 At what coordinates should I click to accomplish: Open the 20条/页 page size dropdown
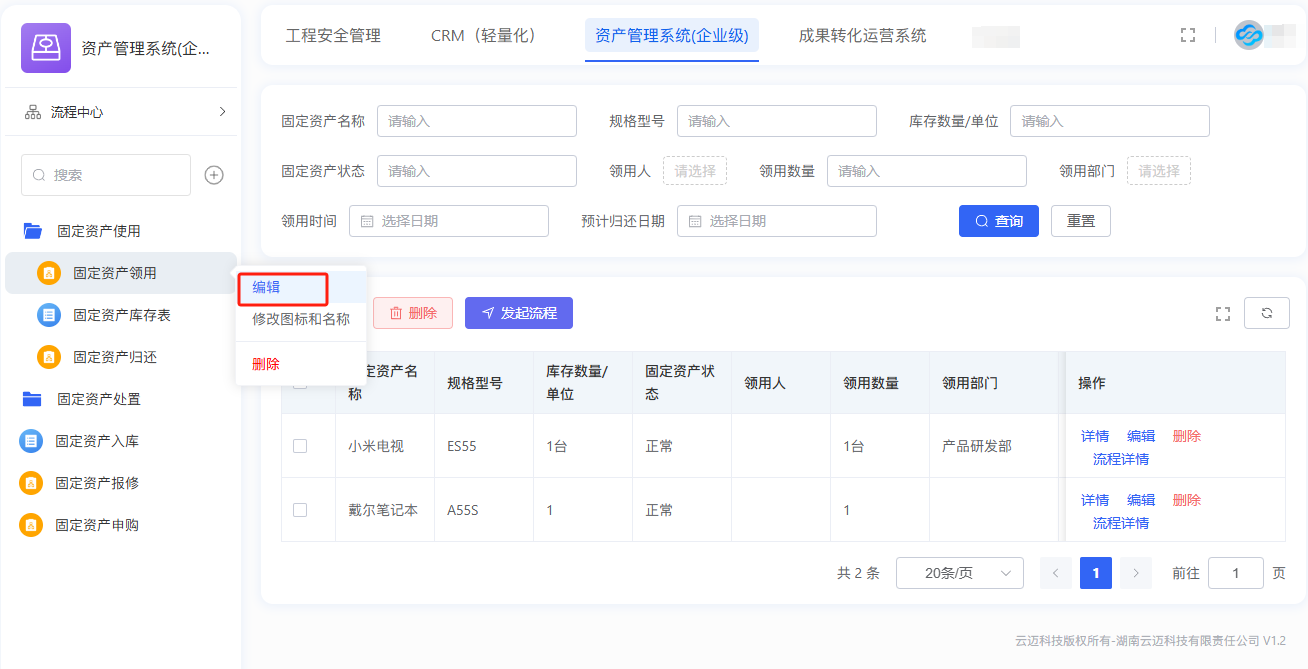959,573
